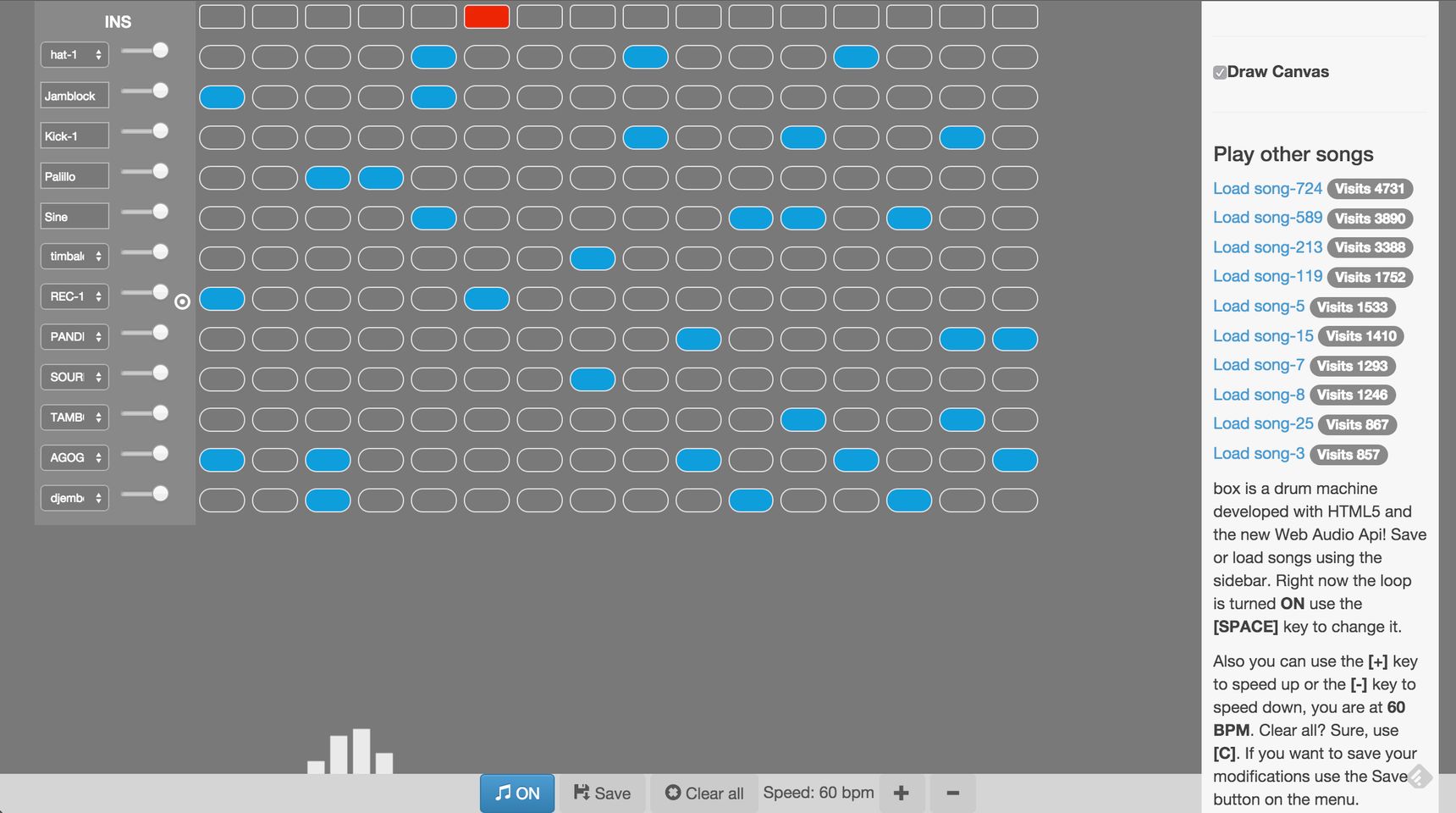Turn off timbal row's eighth step
The width and height of the screenshot is (1456, 813).
pos(593,258)
